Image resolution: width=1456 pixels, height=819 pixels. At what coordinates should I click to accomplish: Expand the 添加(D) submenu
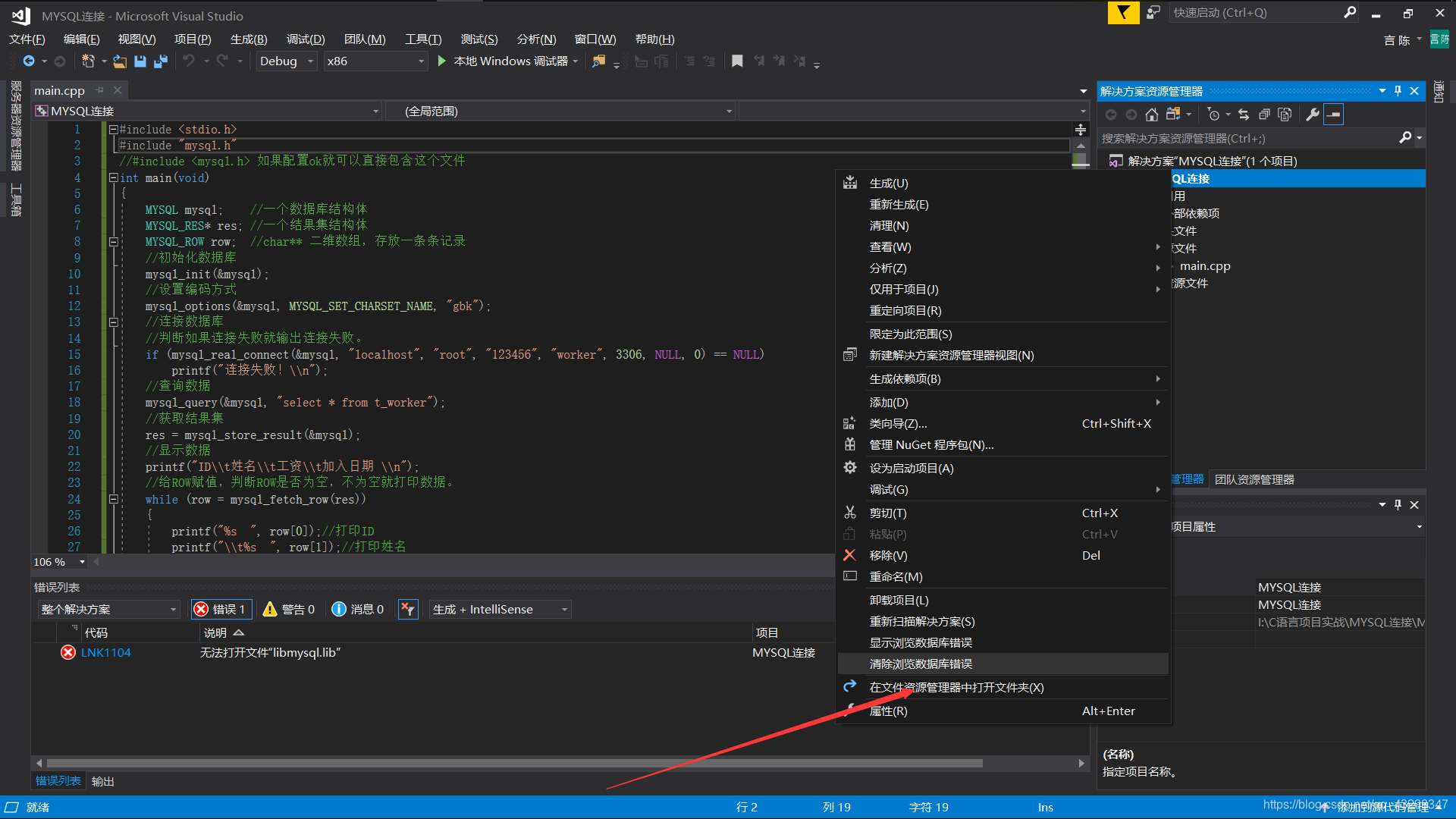[x=1003, y=403]
